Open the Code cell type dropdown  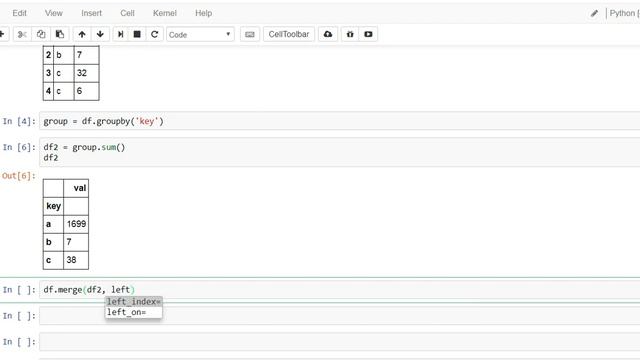click(200, 35)
